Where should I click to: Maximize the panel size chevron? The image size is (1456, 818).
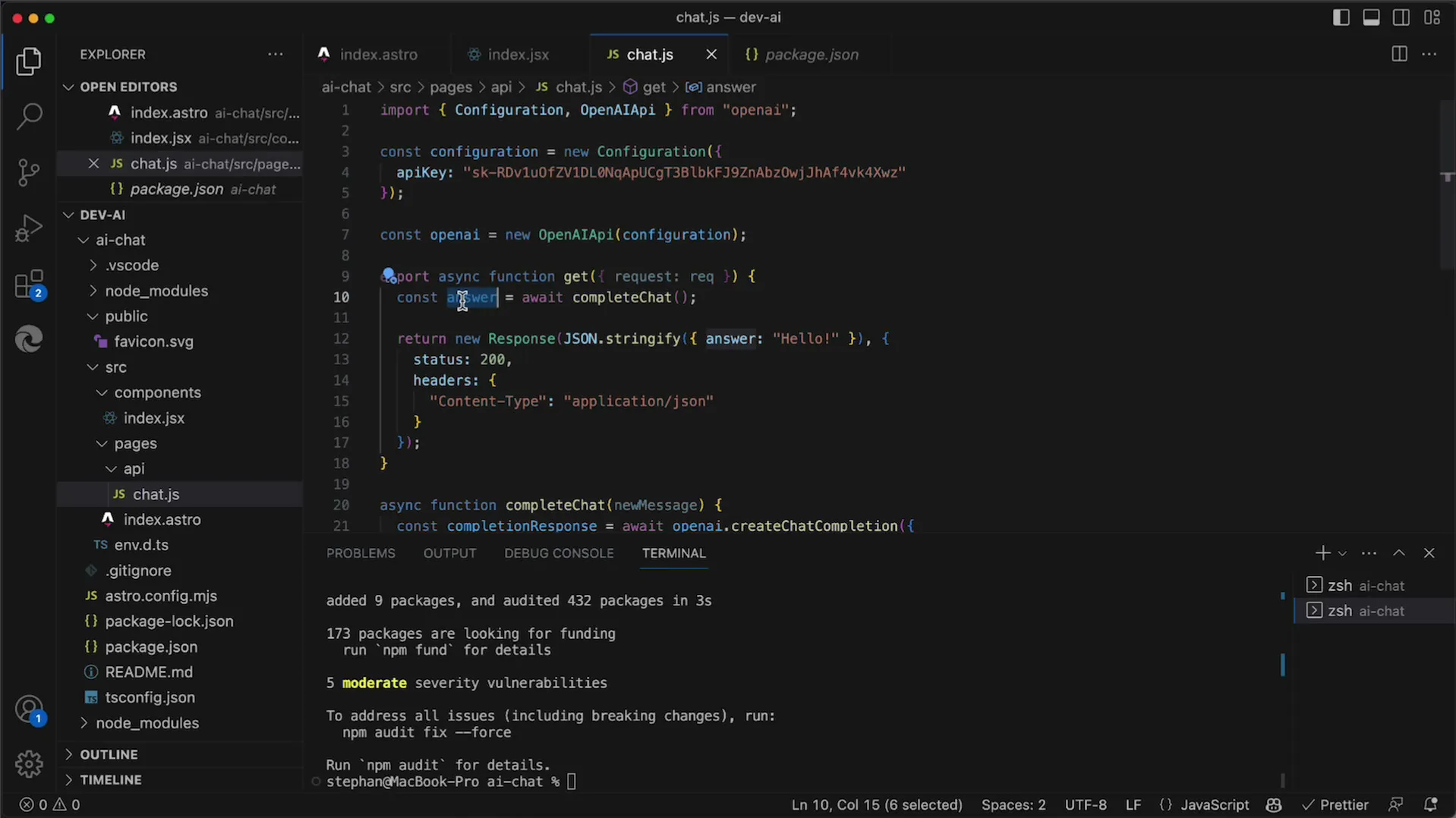[1399, 553]
